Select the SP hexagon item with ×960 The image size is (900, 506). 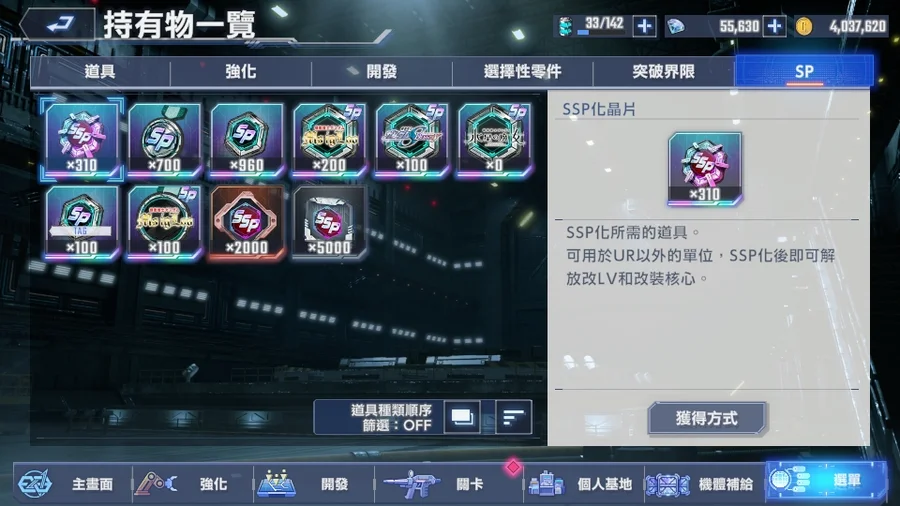click(x=247, y=139)
